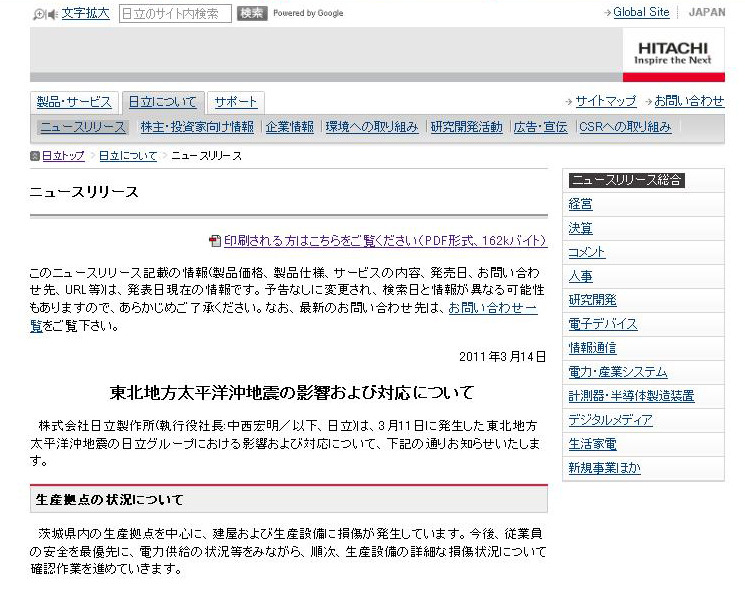The height and width of the screenshot is (589, 745).
Task: Switch to the 製品・サービス tab
Action: (x=74, y=102)
